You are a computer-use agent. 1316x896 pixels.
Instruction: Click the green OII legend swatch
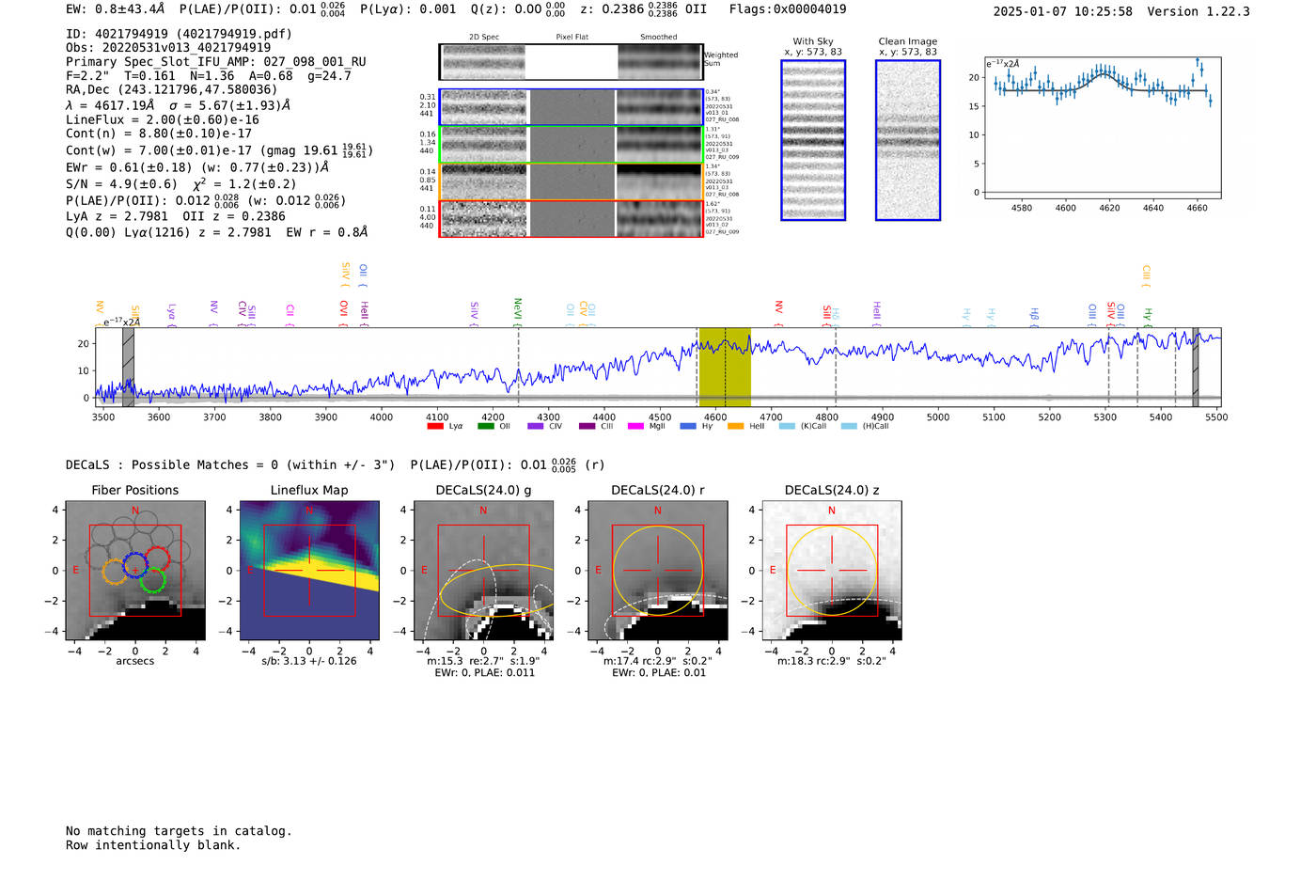click(x=485, y=426)
